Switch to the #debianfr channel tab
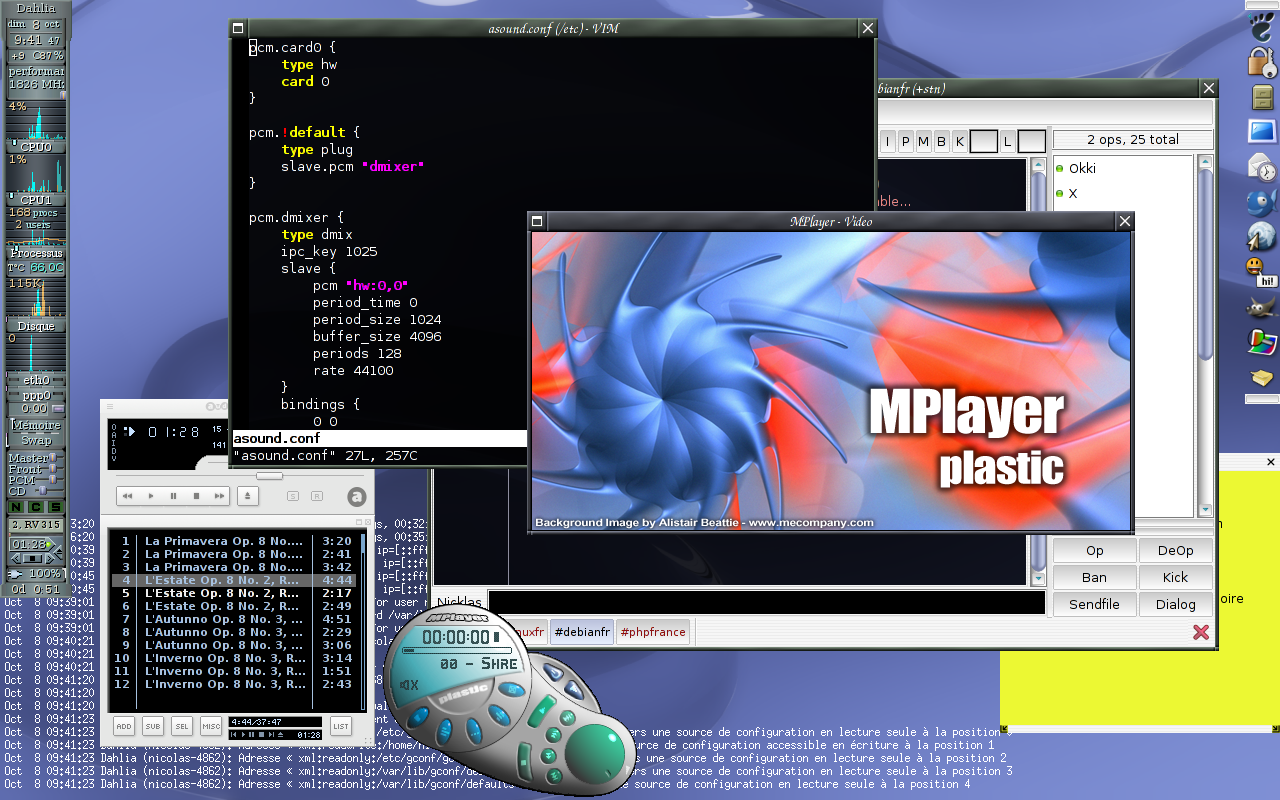This screenshot has width=1280, height=800. pos(582,632)
